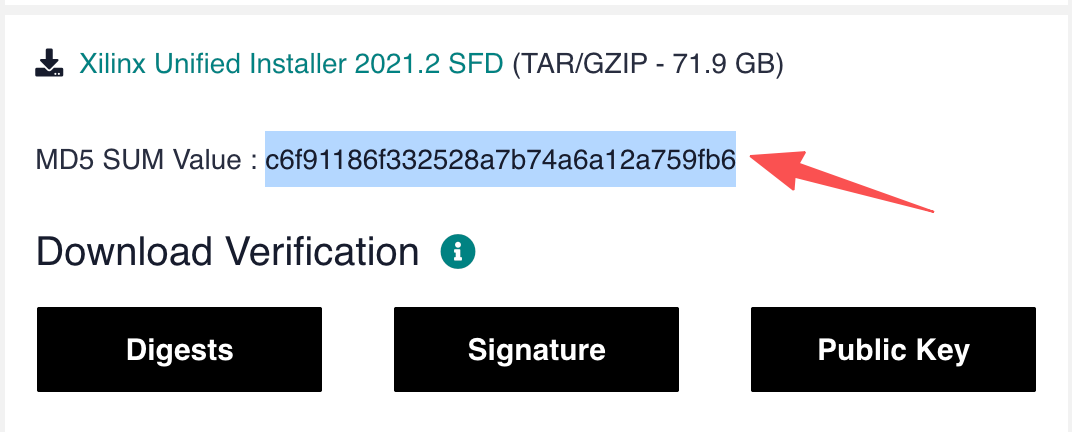The height and width of the screenshot is (432, 1072).
Task: Open the Xilinx Unified Installer 2021.2 SFD link
Action: coord(291,66)
